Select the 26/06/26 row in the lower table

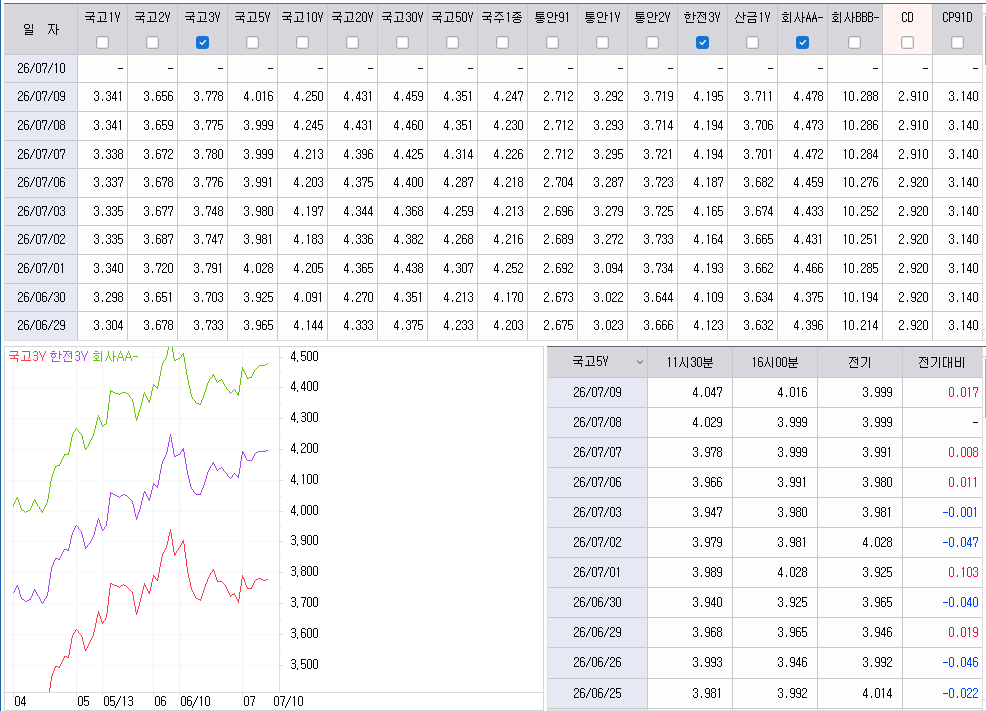(x=597, y=663)
